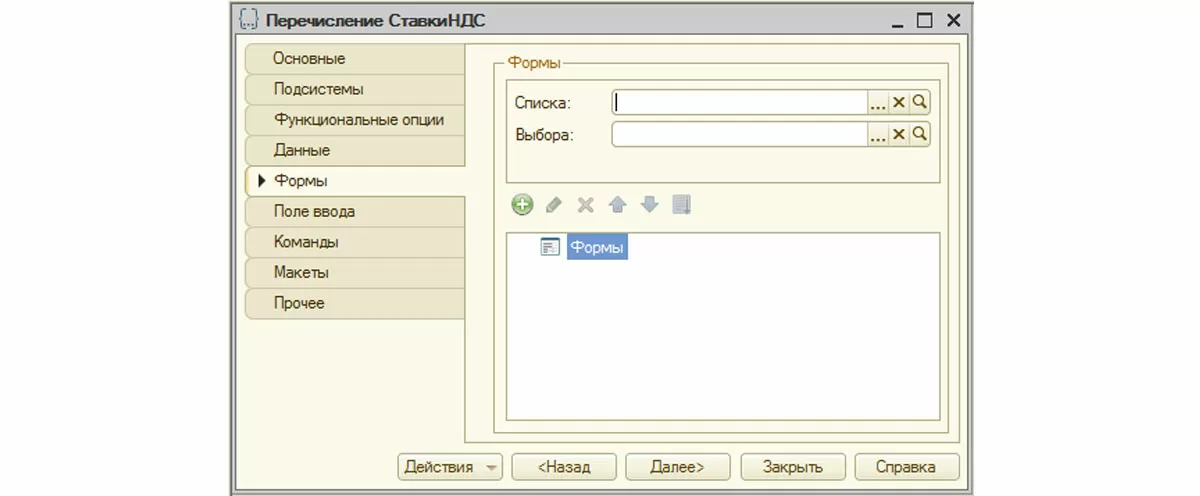Click the green Add form icon
This screenshot has width=1200, height=496.
[x=522, y=205]
